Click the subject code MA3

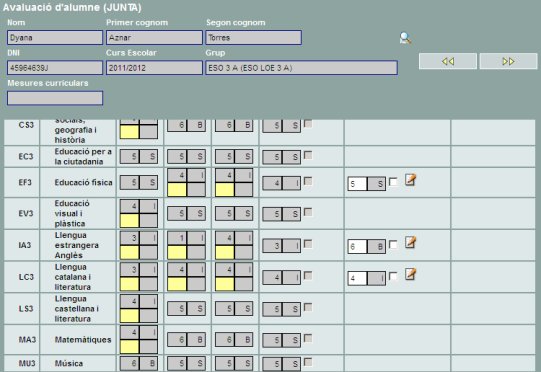(x=27, y=340)
